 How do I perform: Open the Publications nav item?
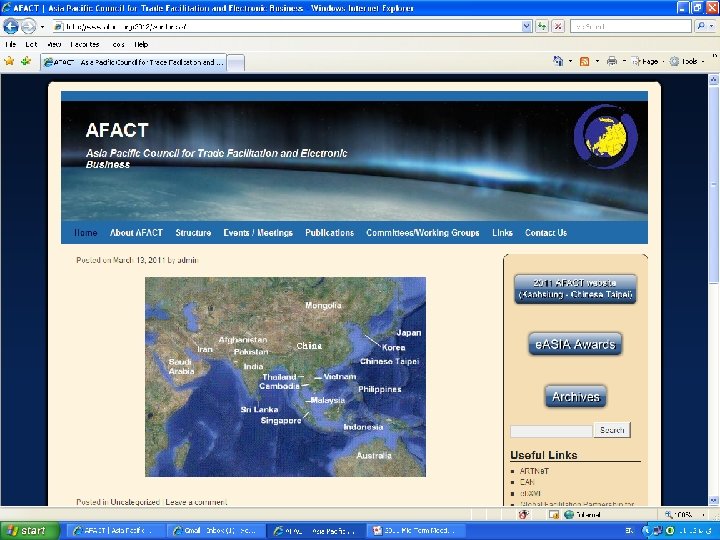330,233
